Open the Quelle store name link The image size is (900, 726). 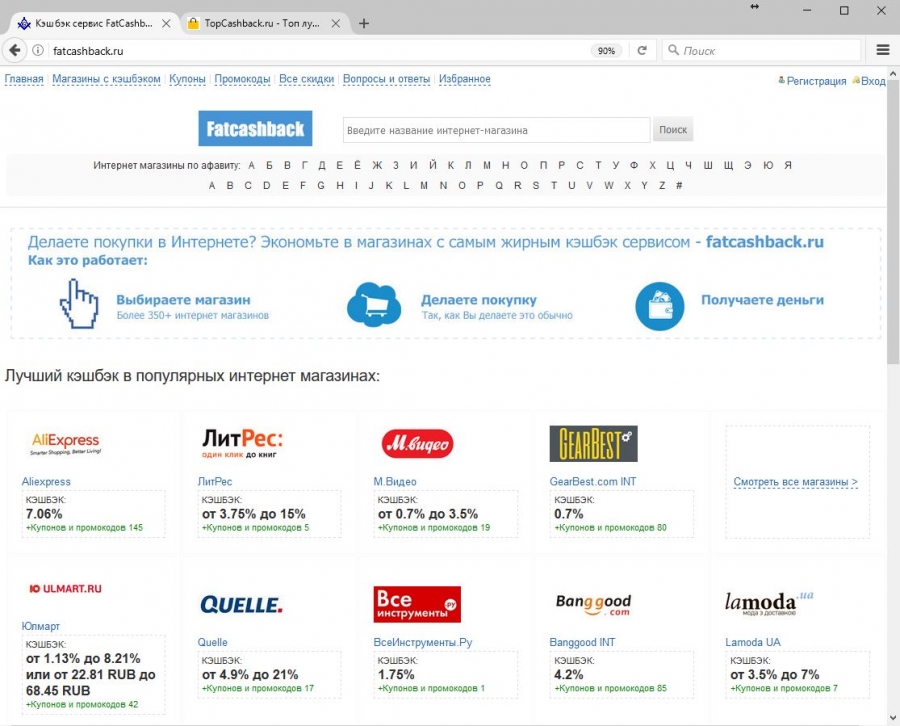(212, 642)
